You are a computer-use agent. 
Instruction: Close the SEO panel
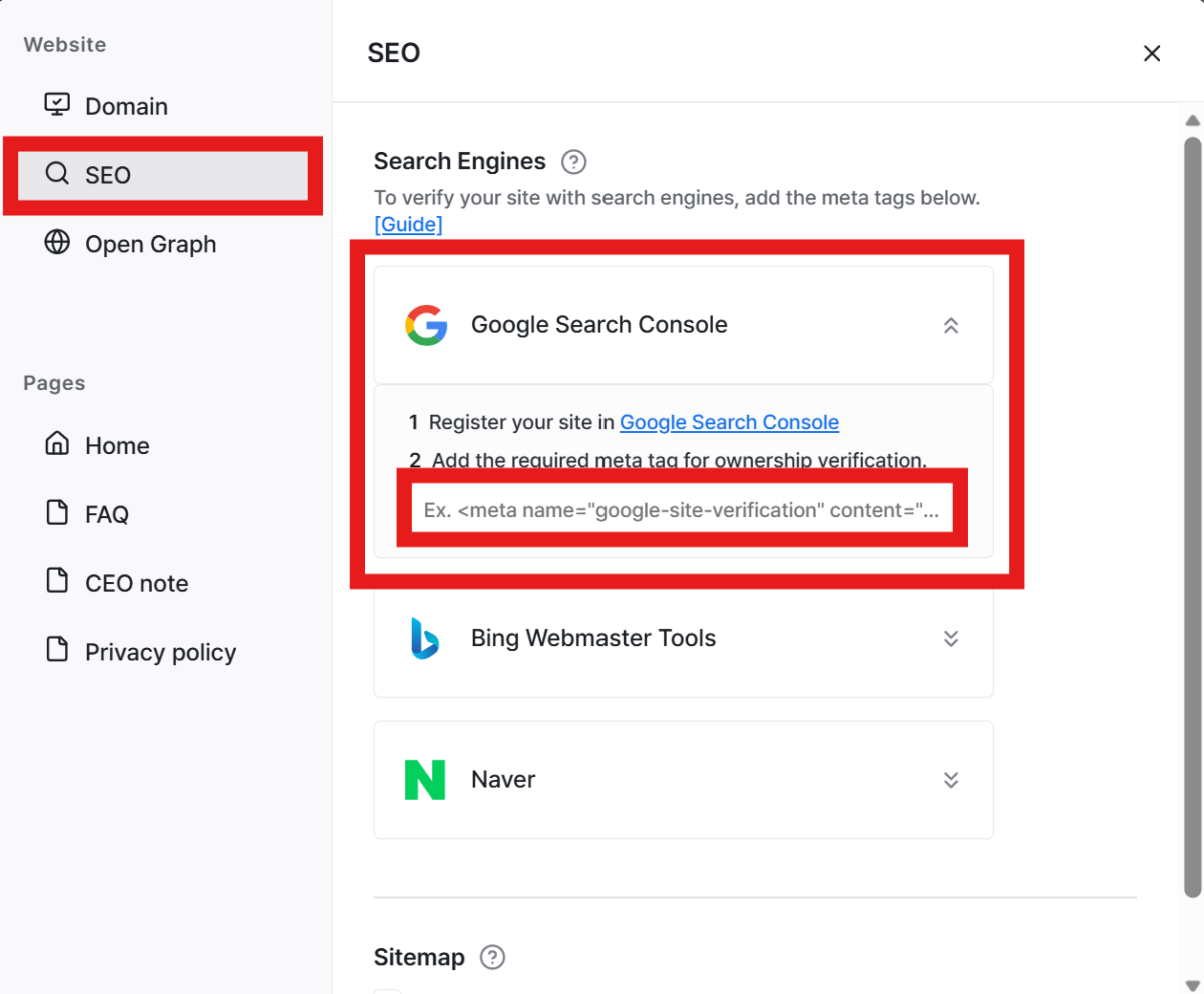[x=1152, y=54]
